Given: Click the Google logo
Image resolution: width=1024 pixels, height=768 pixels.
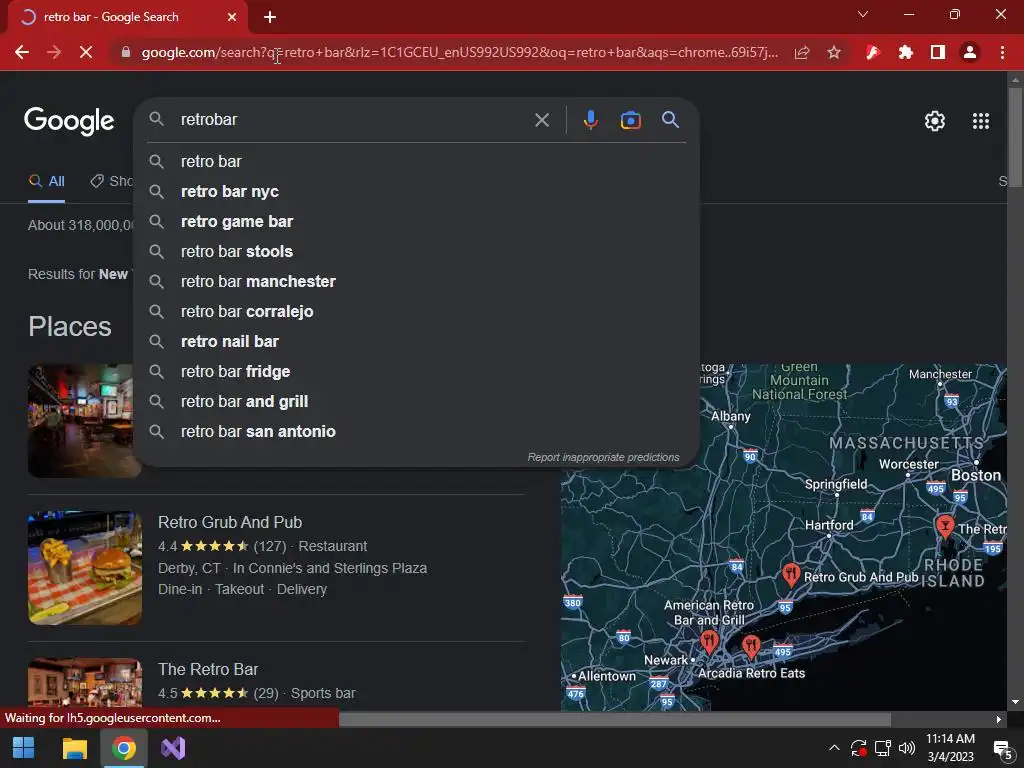Looking at the screenshot, I should click(x=69, y=121).
